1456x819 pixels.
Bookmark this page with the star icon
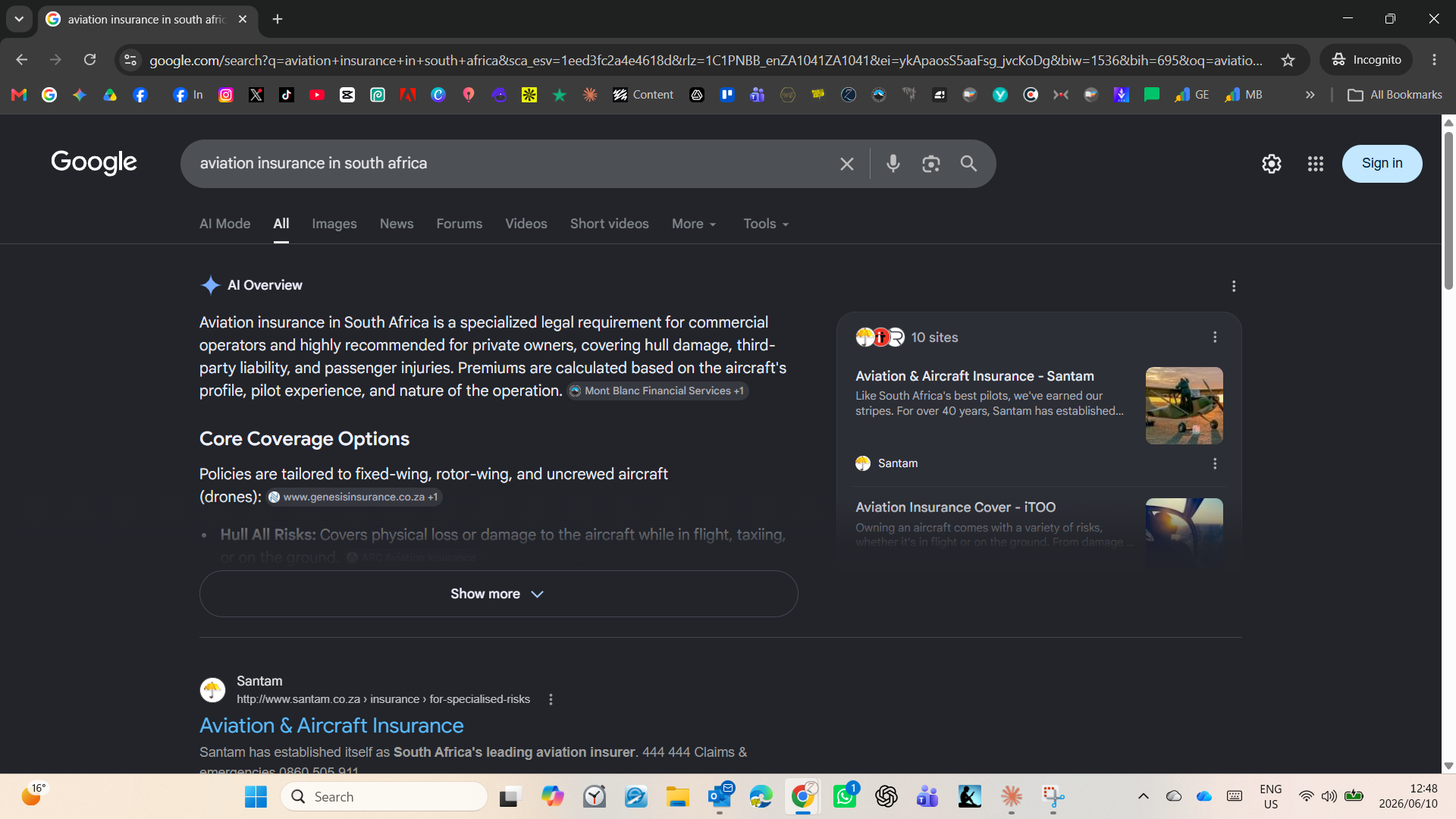pyautogui.click(x=1288, y=60)
